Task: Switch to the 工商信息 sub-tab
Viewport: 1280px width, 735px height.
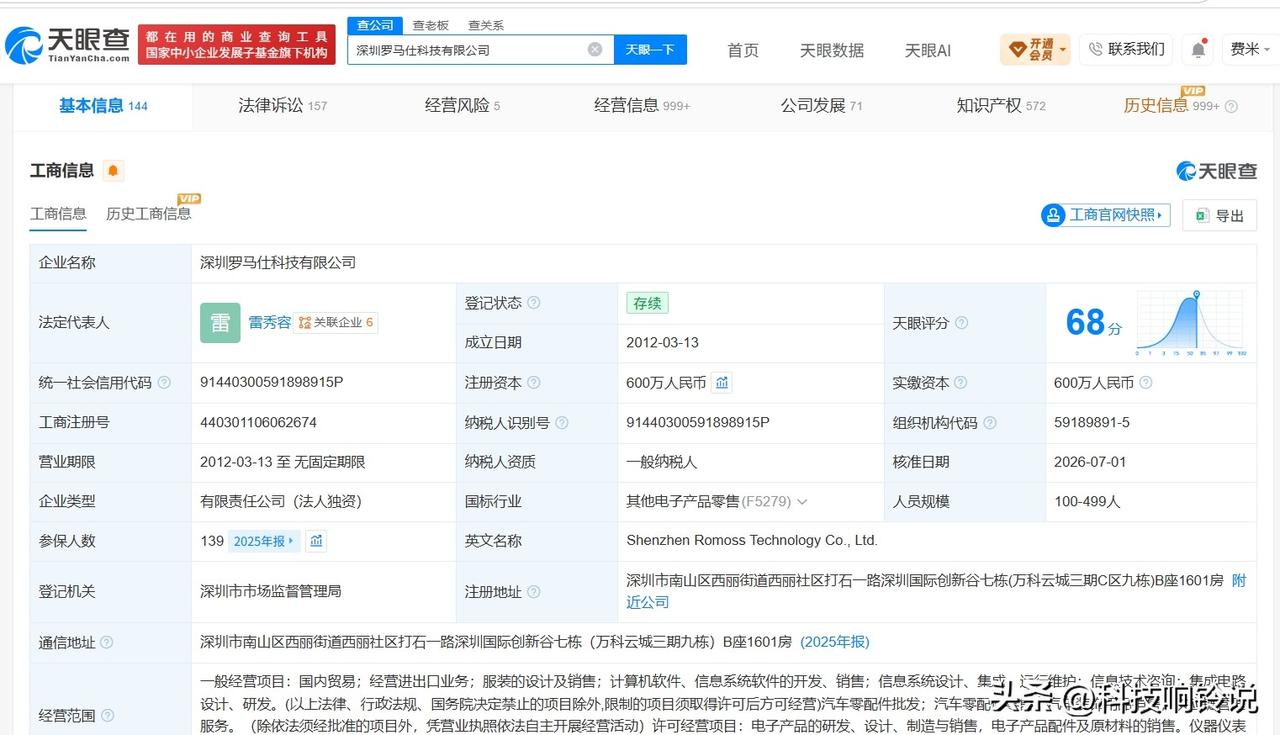Action: pyautogui.click(x=58, y=214)
